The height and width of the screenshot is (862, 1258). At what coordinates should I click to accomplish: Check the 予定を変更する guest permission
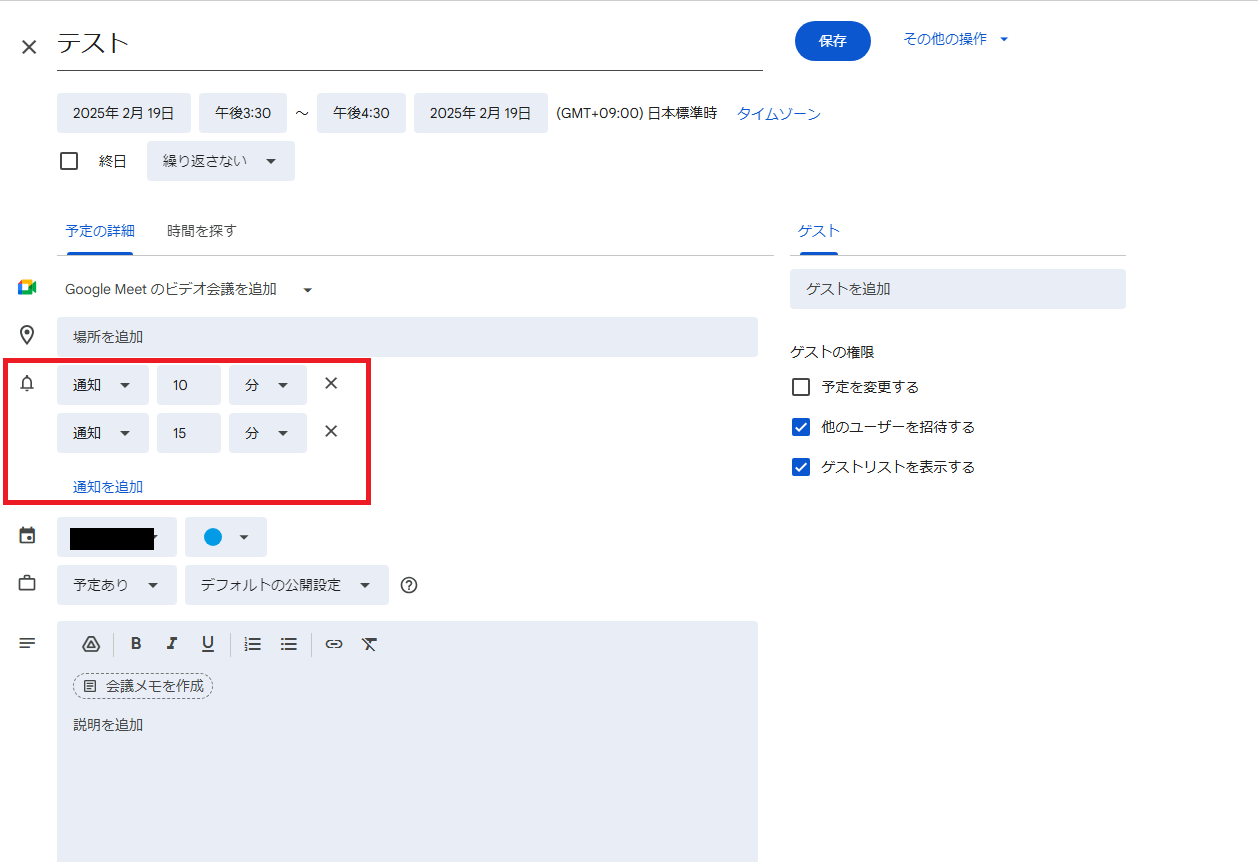(801, 387)
